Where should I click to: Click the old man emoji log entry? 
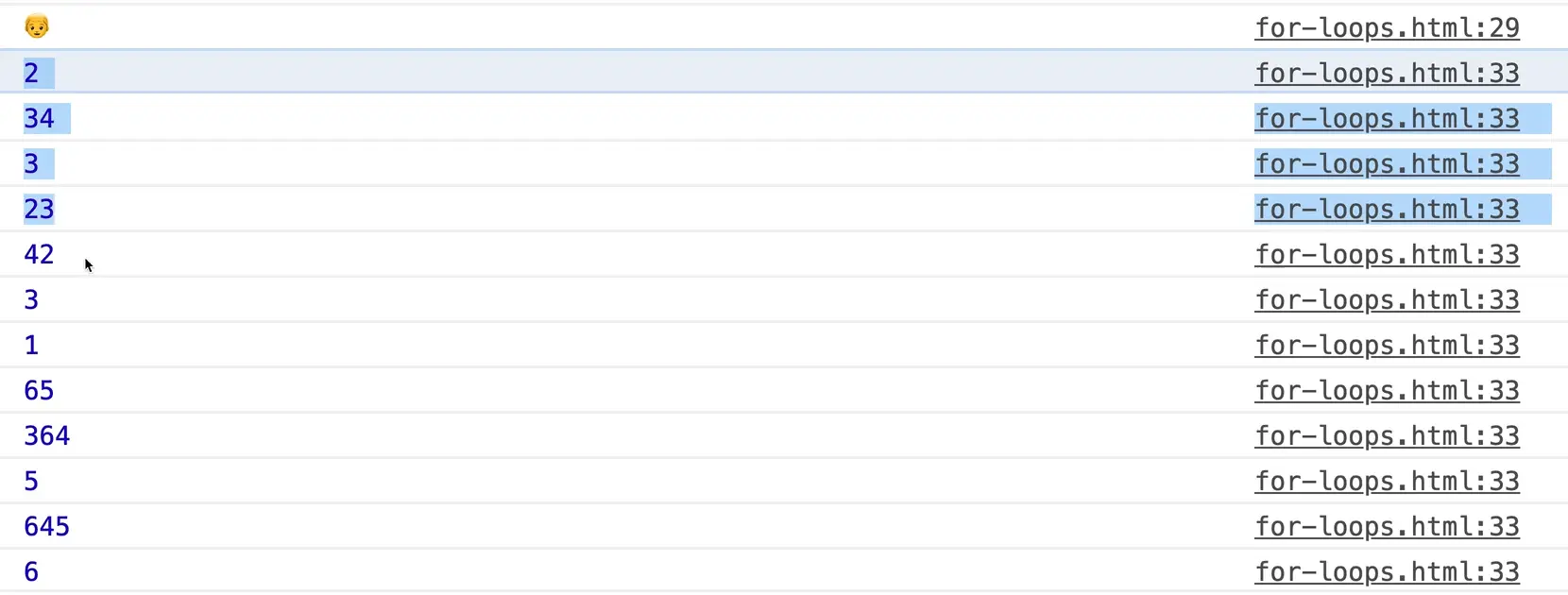coord(37,26)
